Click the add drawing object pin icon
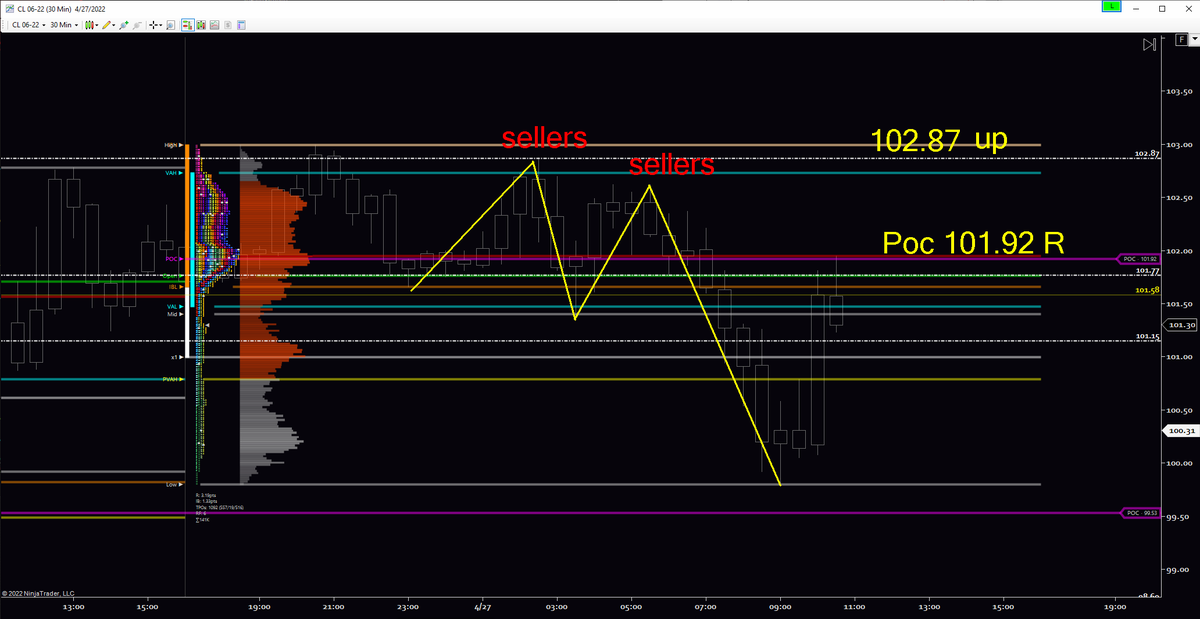 (124, 25)
